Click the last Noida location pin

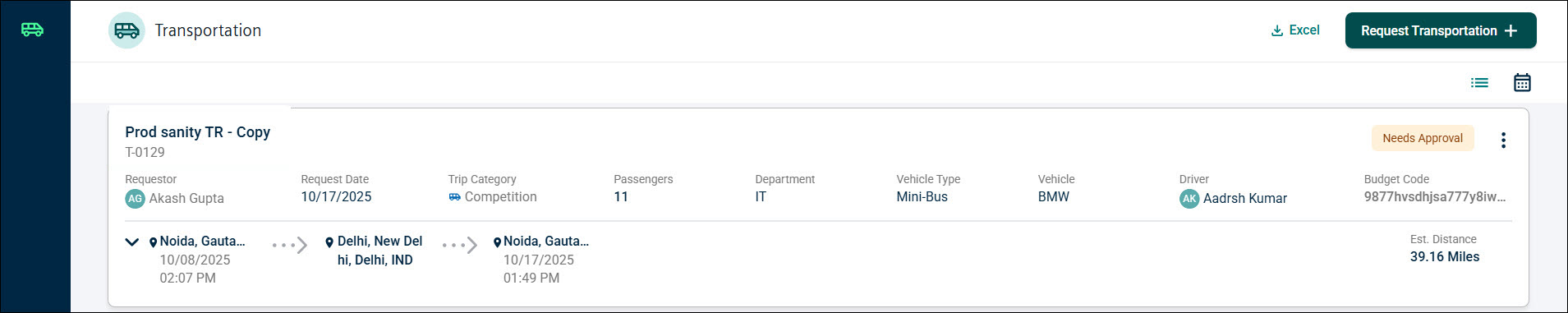click(497, 242)
